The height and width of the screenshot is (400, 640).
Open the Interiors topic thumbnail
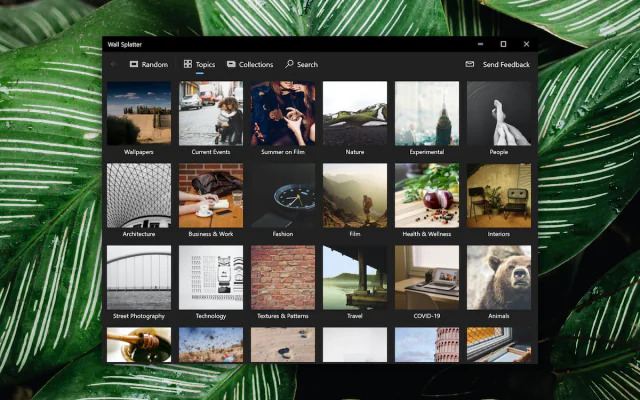pyautogui.click(x=499, y=196)
